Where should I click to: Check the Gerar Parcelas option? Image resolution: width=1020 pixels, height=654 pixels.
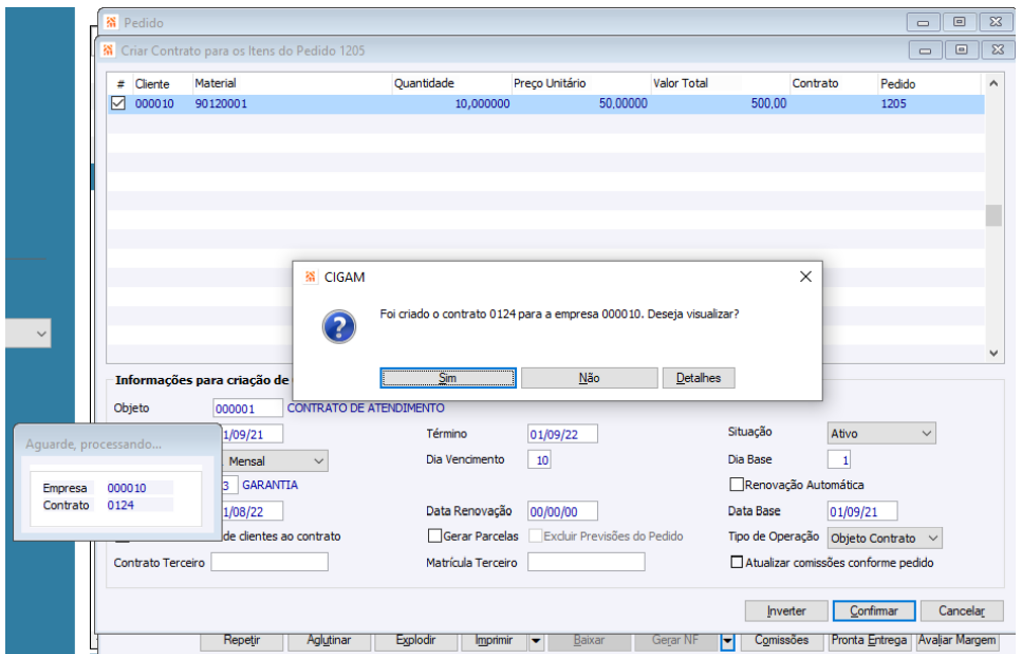pos(435,536)
